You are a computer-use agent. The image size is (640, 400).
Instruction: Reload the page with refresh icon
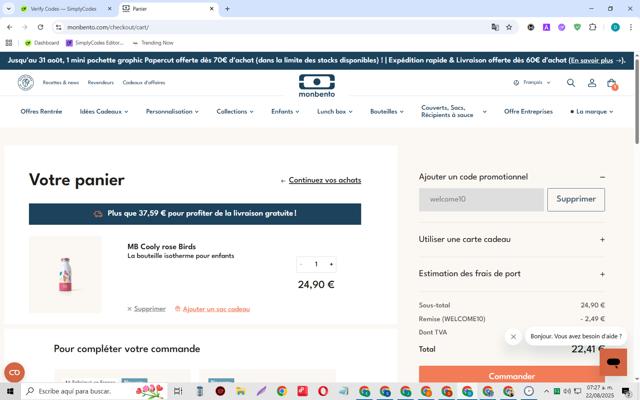pos(40,27)
